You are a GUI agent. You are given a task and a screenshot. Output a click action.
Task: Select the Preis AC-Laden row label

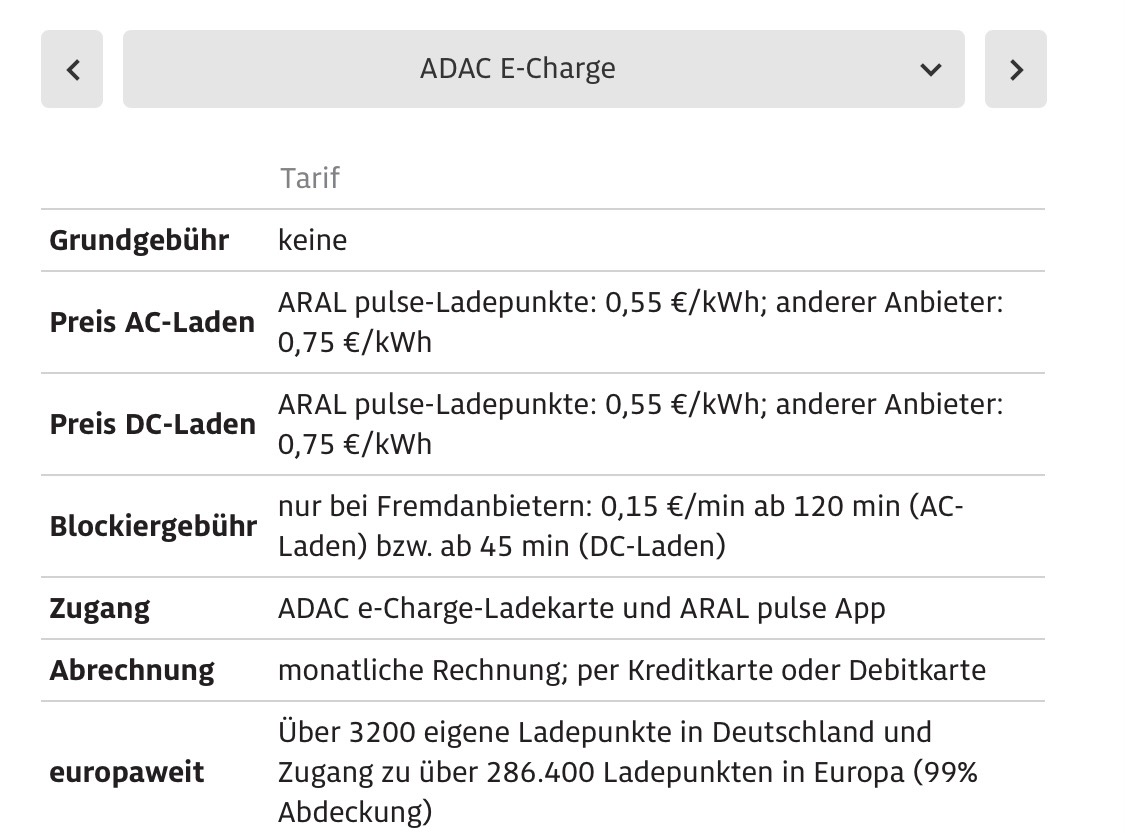pos(152,322)
